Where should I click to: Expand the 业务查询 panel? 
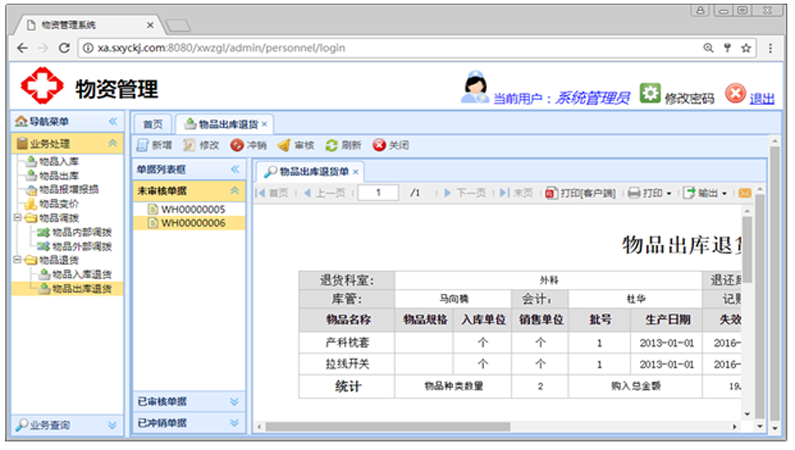[x=112, y=425]
